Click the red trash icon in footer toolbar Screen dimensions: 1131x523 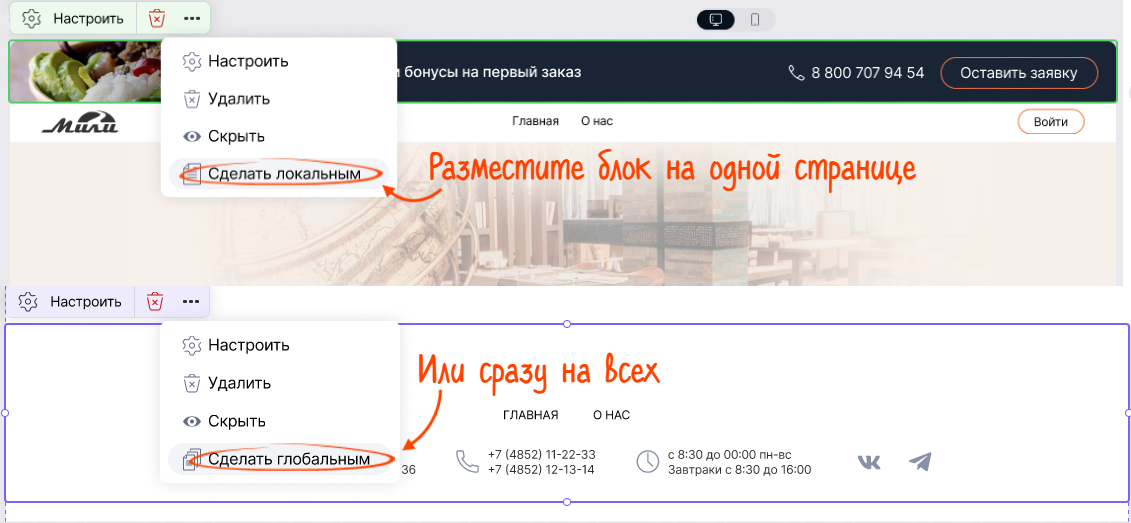155,301
